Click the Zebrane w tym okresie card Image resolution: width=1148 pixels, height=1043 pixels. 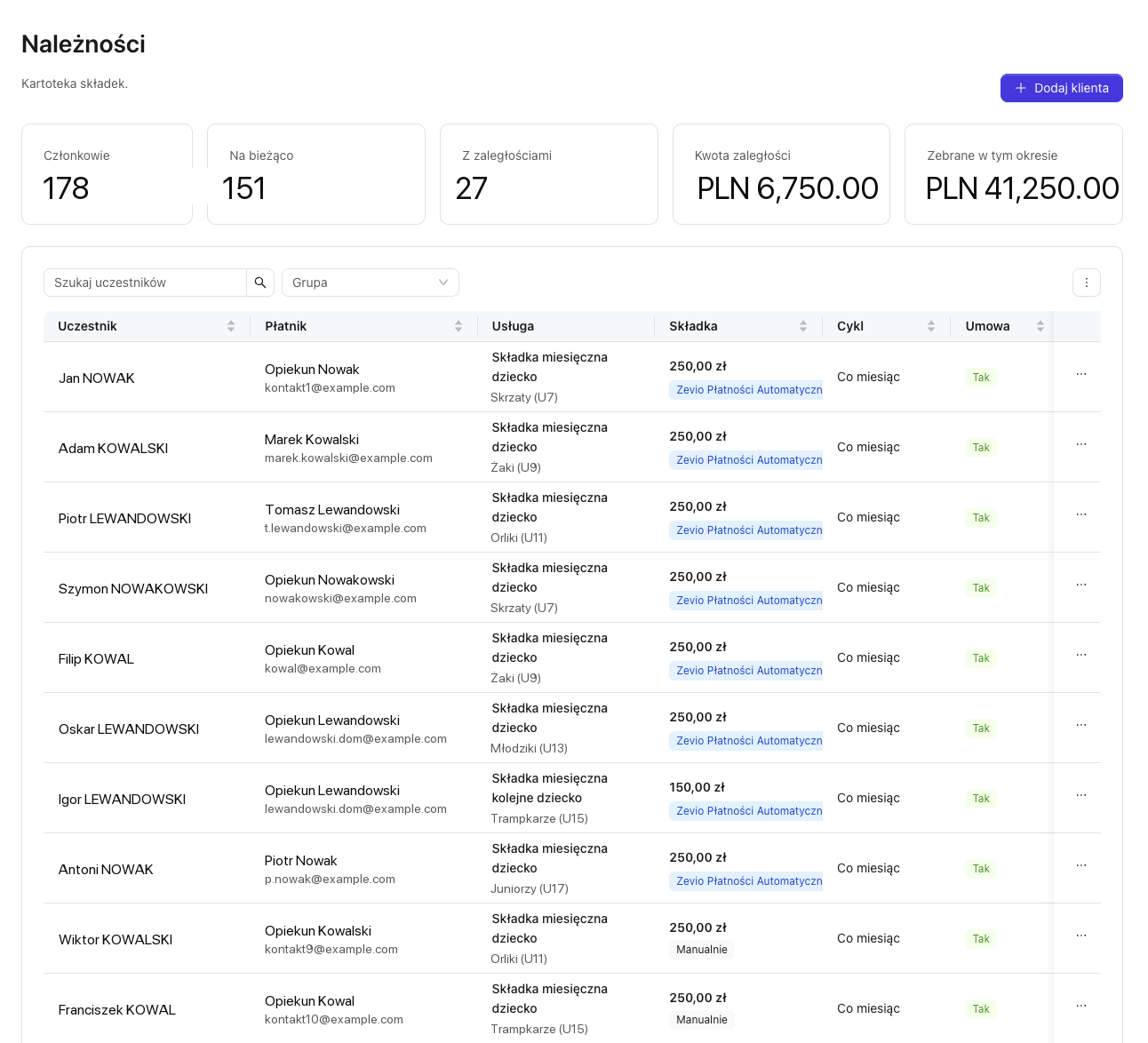click(1014, 174)
